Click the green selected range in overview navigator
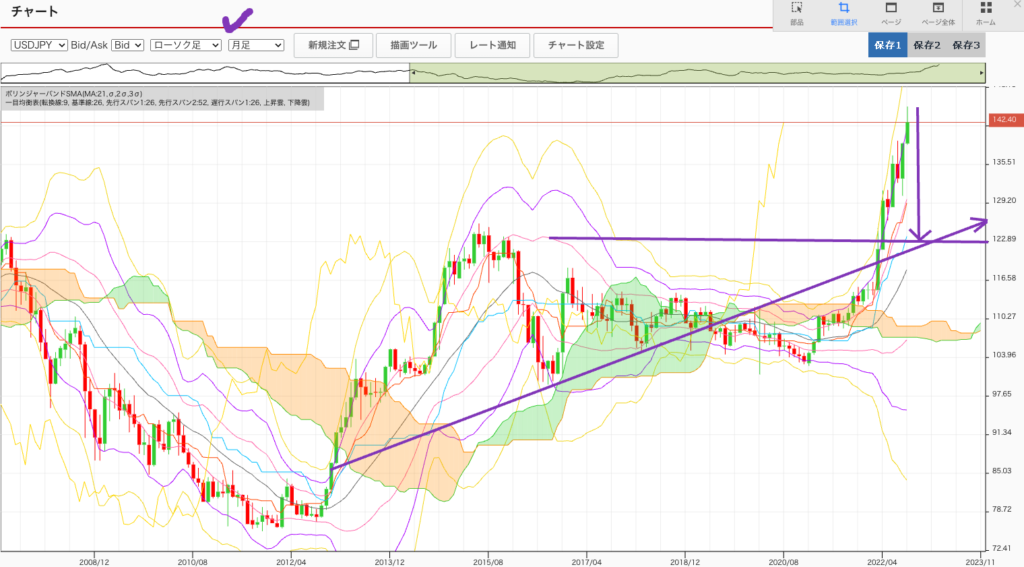The image size is (1024, 567). [697, 73]
